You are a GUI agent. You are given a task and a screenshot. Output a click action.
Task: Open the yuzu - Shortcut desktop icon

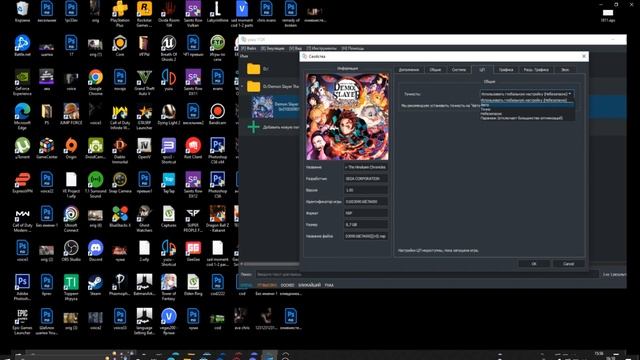(169, 254)
